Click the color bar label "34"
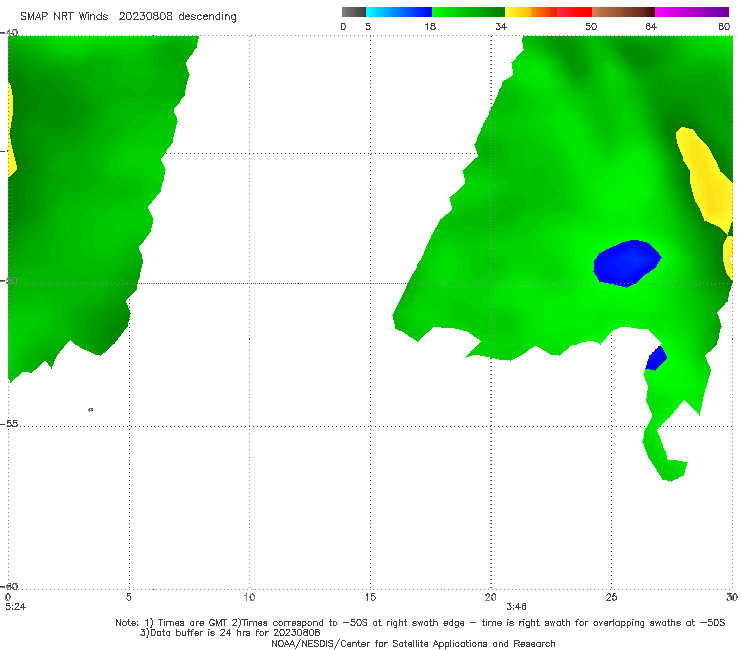This screenshot has width=740, height=650. tap(501, 27)
